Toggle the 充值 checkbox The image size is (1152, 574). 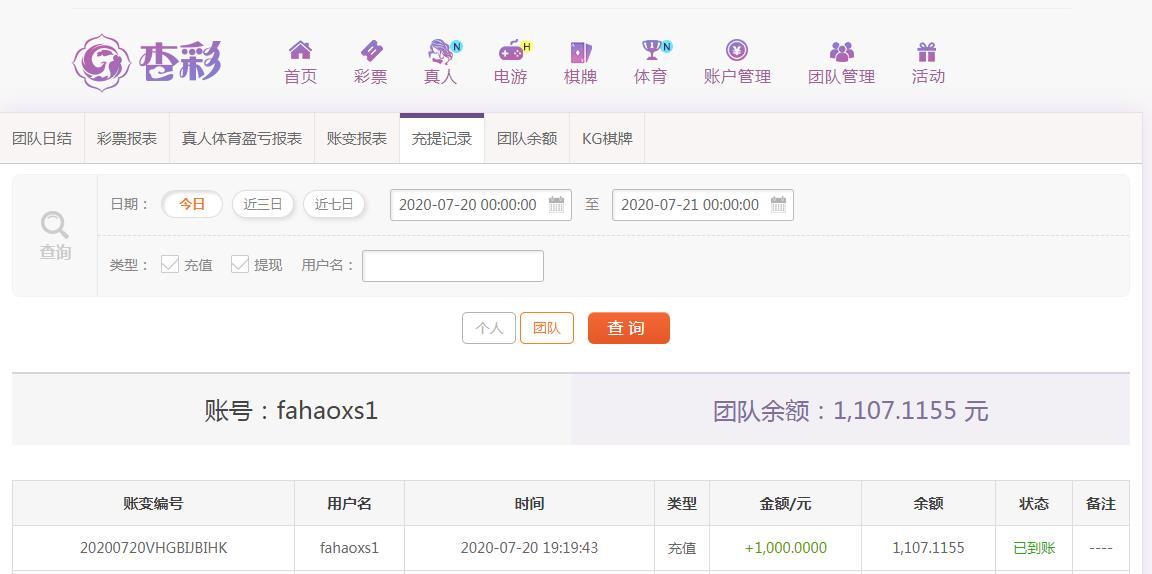click(x=170, y=265)
